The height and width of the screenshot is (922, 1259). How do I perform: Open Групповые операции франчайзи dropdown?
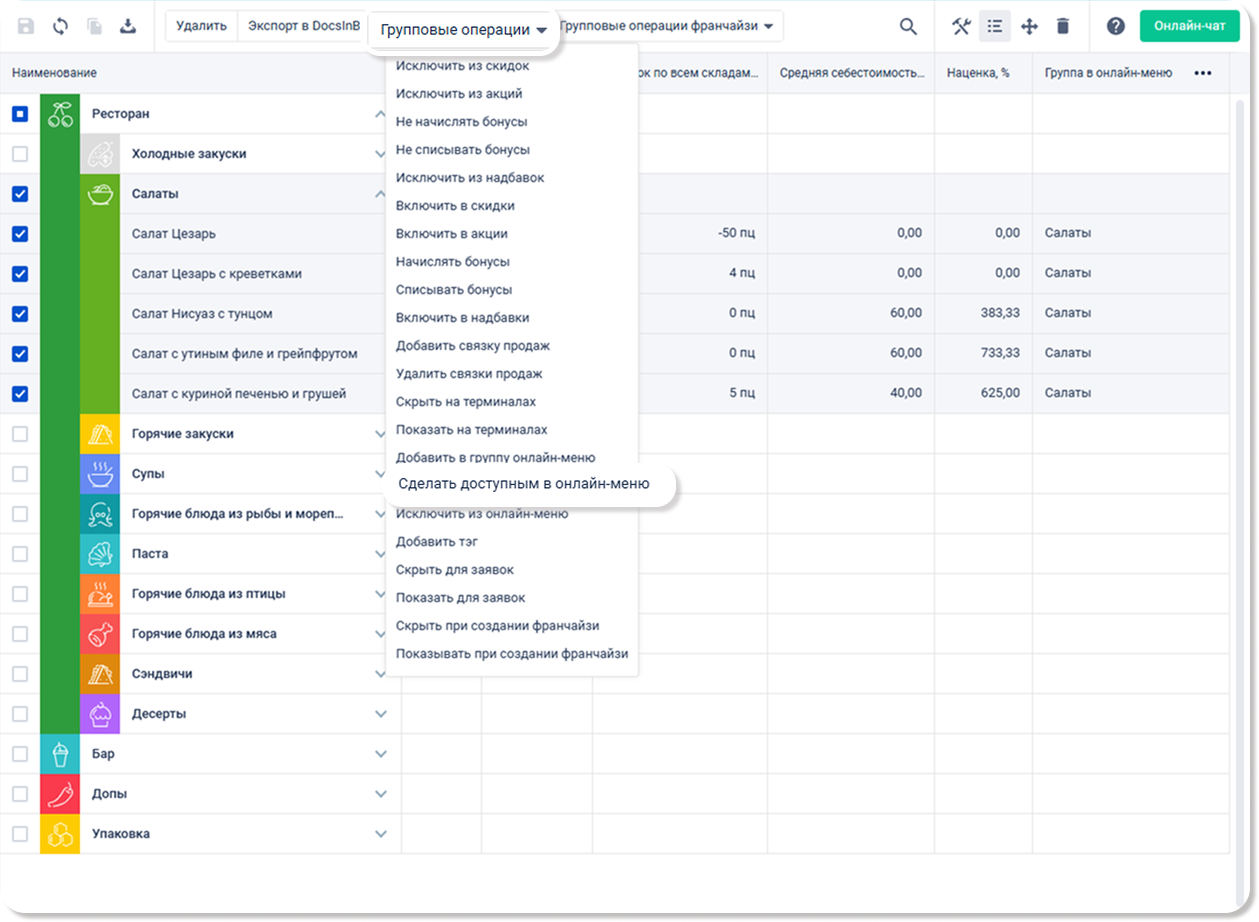(668, 27)
